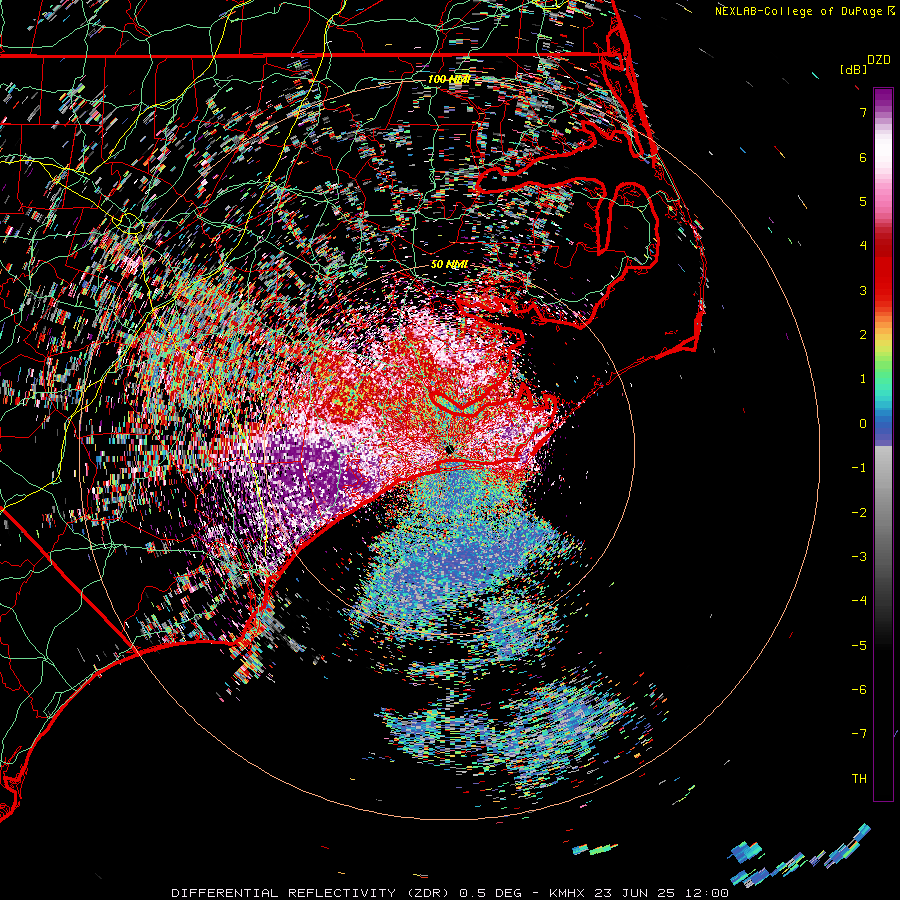Screen dimensions: 900x900
Task: Click the '6' dB label on color scale
Action: tap(863, 157)
